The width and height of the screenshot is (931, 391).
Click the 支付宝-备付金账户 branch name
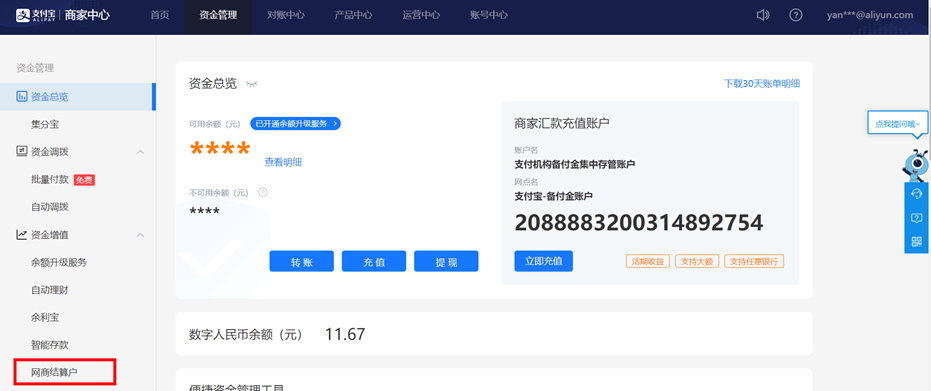[553, 195]
